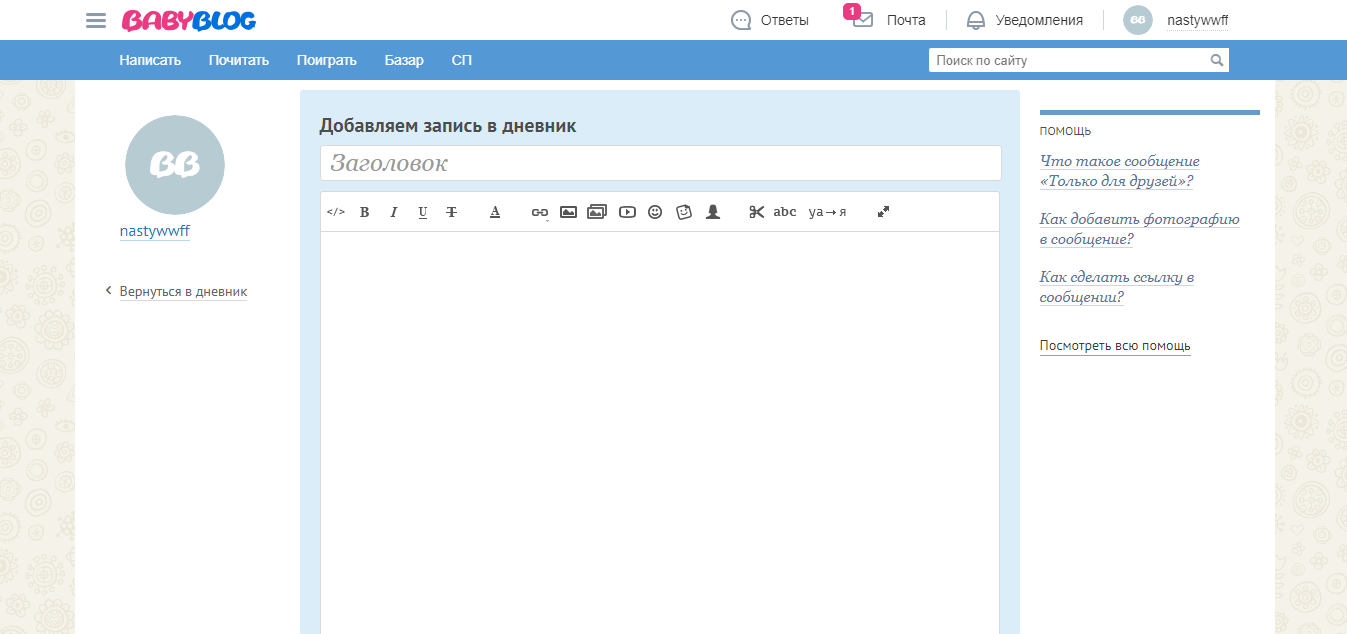Insert a smiley emoji
The width and height of the screenshot is (1347, 634).
[655, 211]
